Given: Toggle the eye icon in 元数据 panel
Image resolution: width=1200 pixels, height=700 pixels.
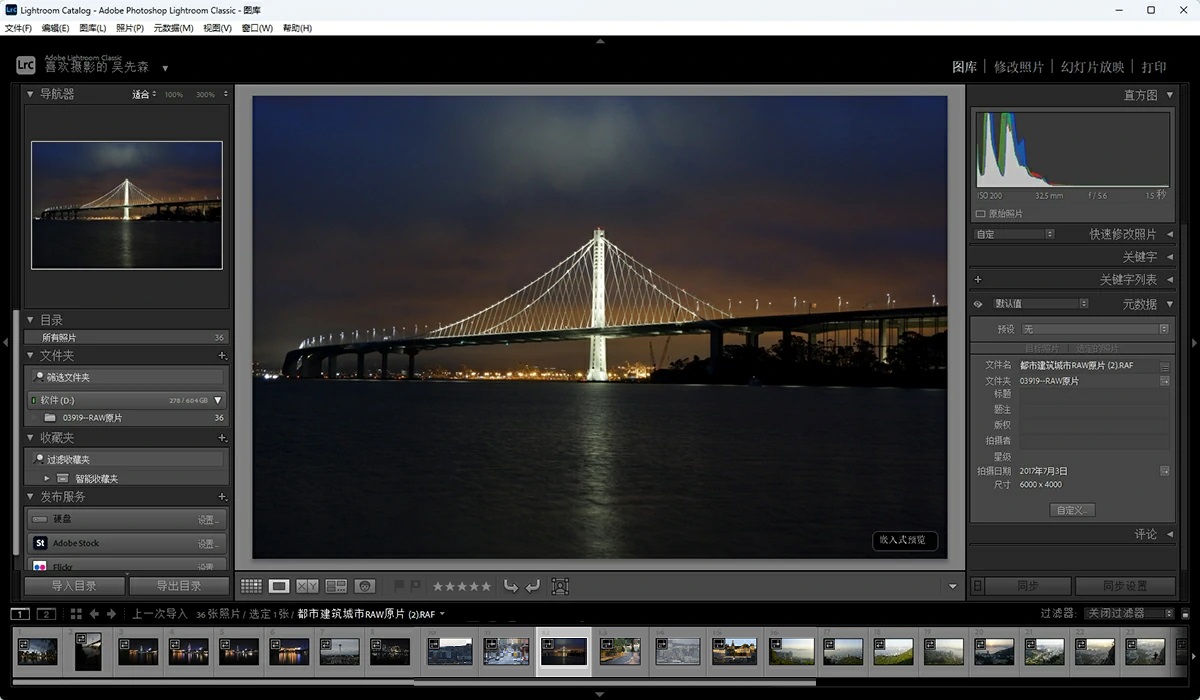Looking at the screenshot, I should tap(978, 304).
